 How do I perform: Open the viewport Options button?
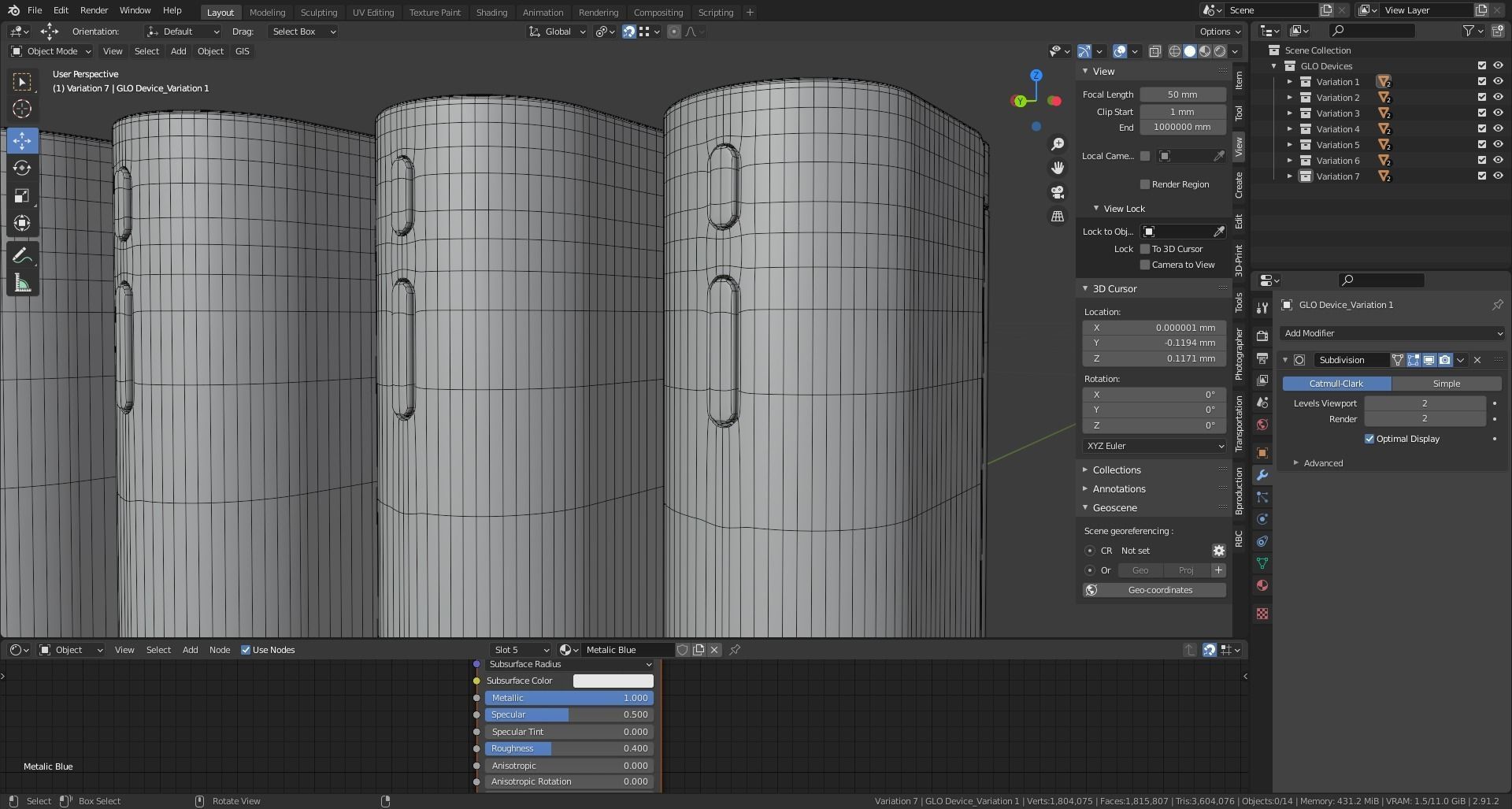click(x=1219, y=32)
